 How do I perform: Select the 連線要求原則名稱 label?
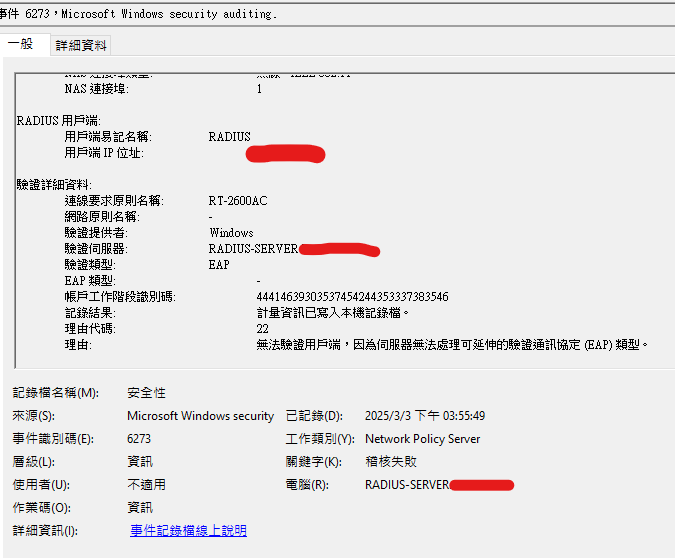tap(114, 201)
